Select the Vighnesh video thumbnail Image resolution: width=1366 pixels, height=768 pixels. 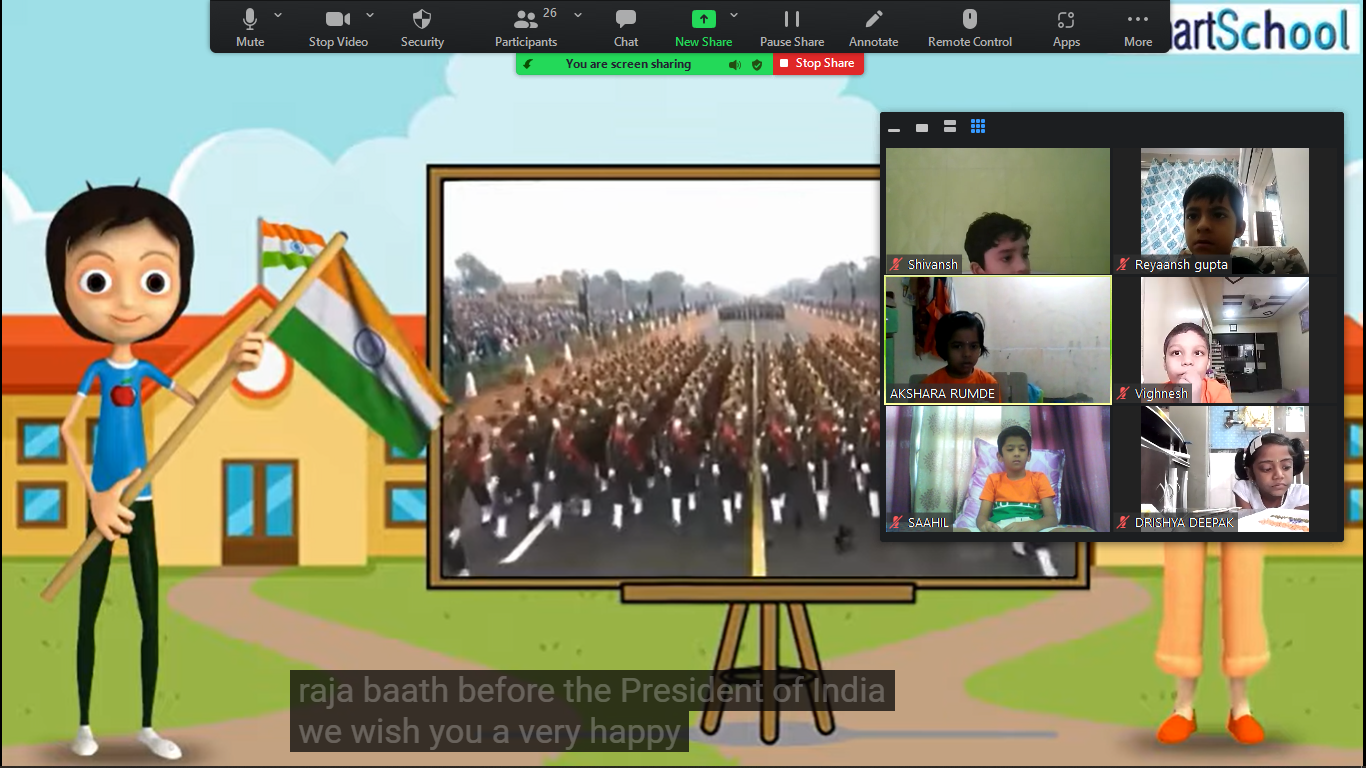pyautogui.click(x=1225, y=340)
